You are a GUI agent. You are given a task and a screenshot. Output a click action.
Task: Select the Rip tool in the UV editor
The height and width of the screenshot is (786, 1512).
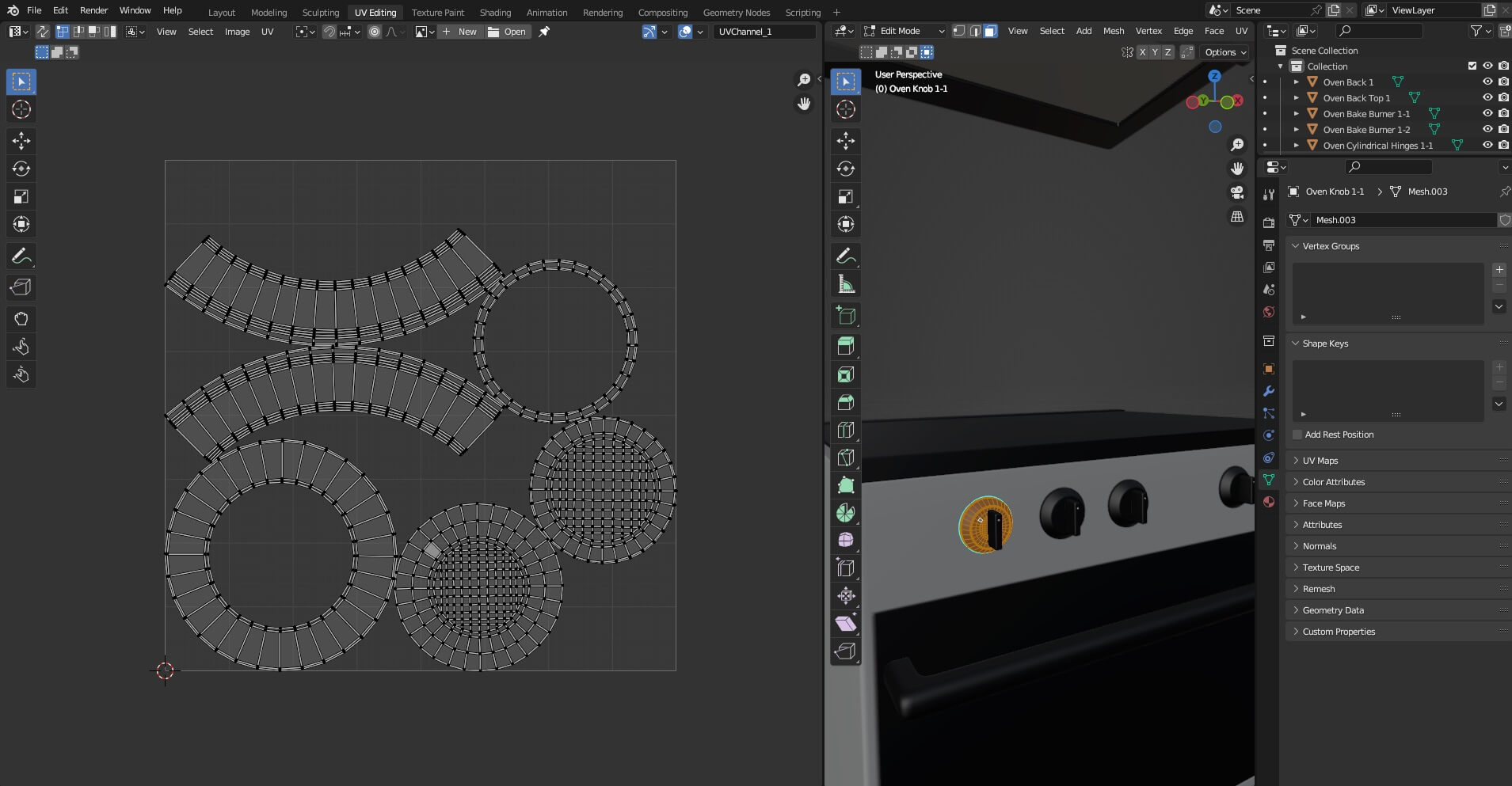pos(21,287)
